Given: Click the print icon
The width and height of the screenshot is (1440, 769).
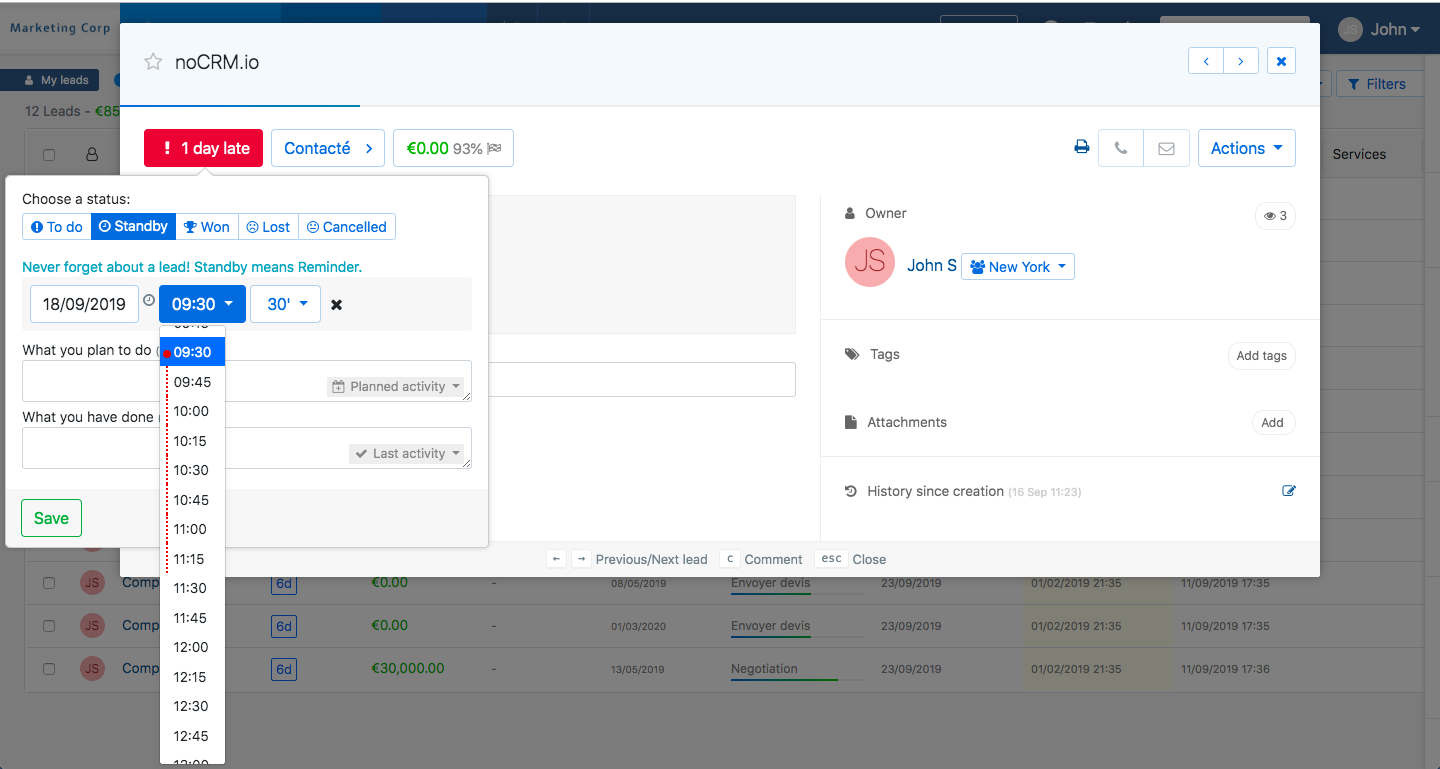Looking at the screenshot, I should coord(1081,148).
